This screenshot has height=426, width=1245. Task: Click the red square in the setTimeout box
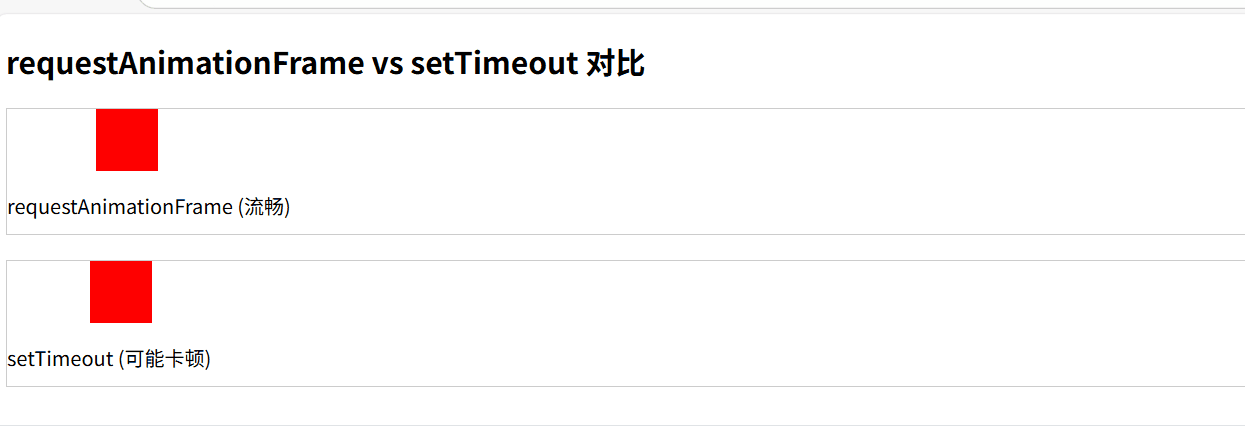coord(121,292)
